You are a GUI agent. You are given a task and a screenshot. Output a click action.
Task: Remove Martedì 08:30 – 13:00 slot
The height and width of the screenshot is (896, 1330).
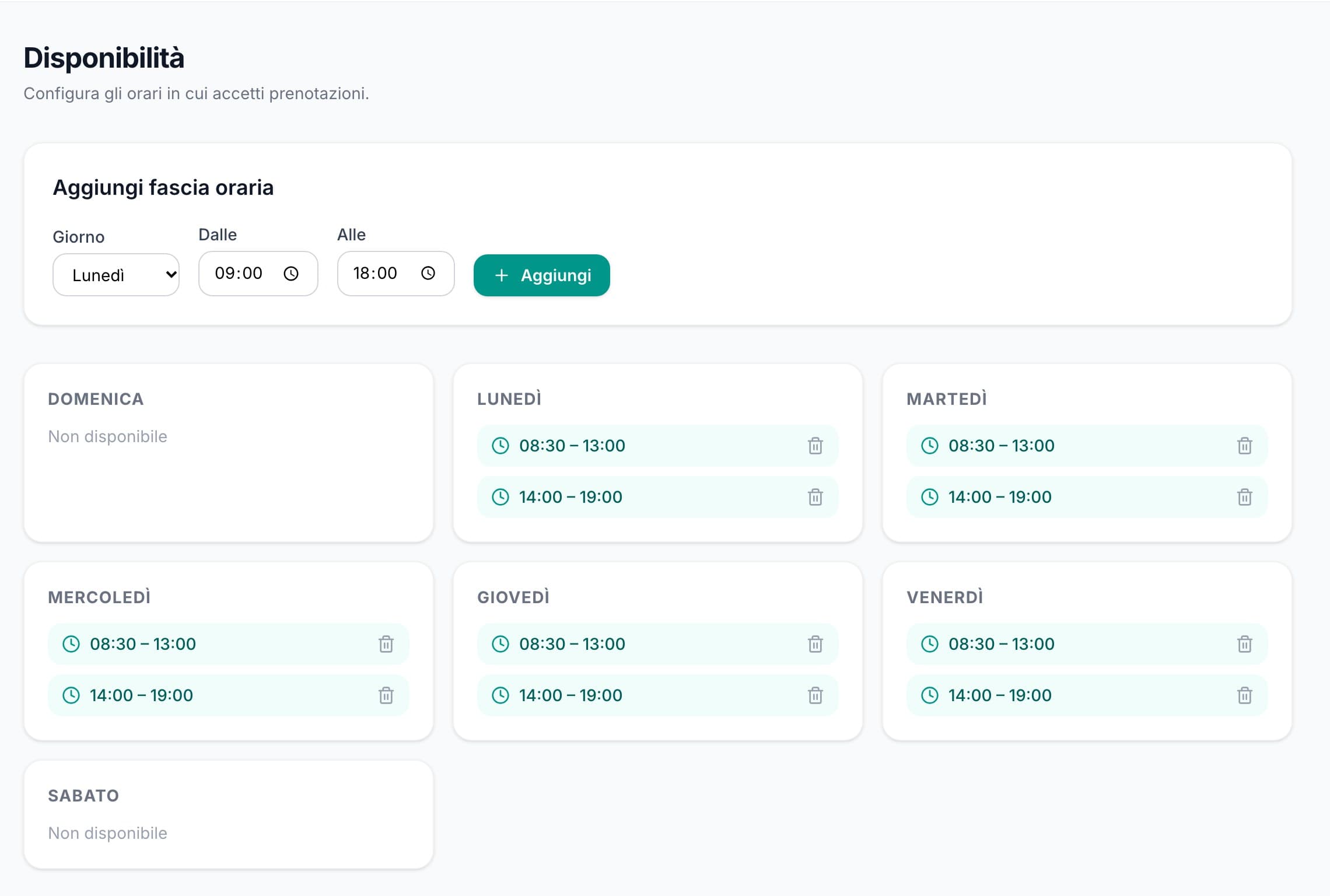pyautogui.click(x=1244, y=446)
